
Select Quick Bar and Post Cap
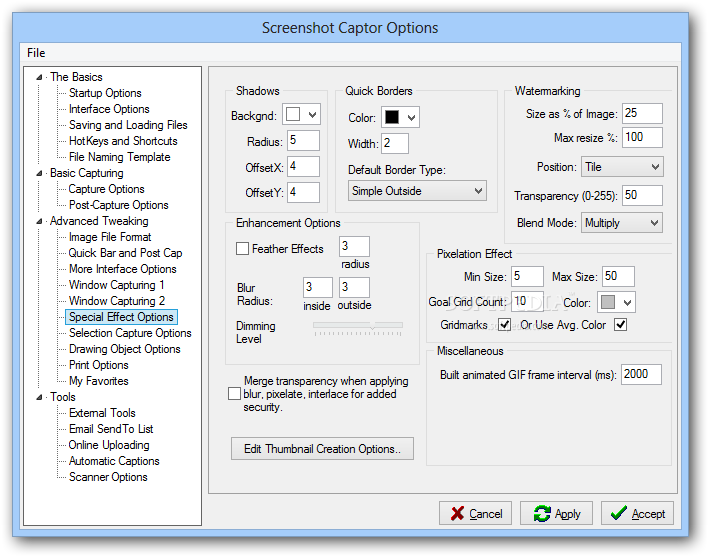(125, 253)
